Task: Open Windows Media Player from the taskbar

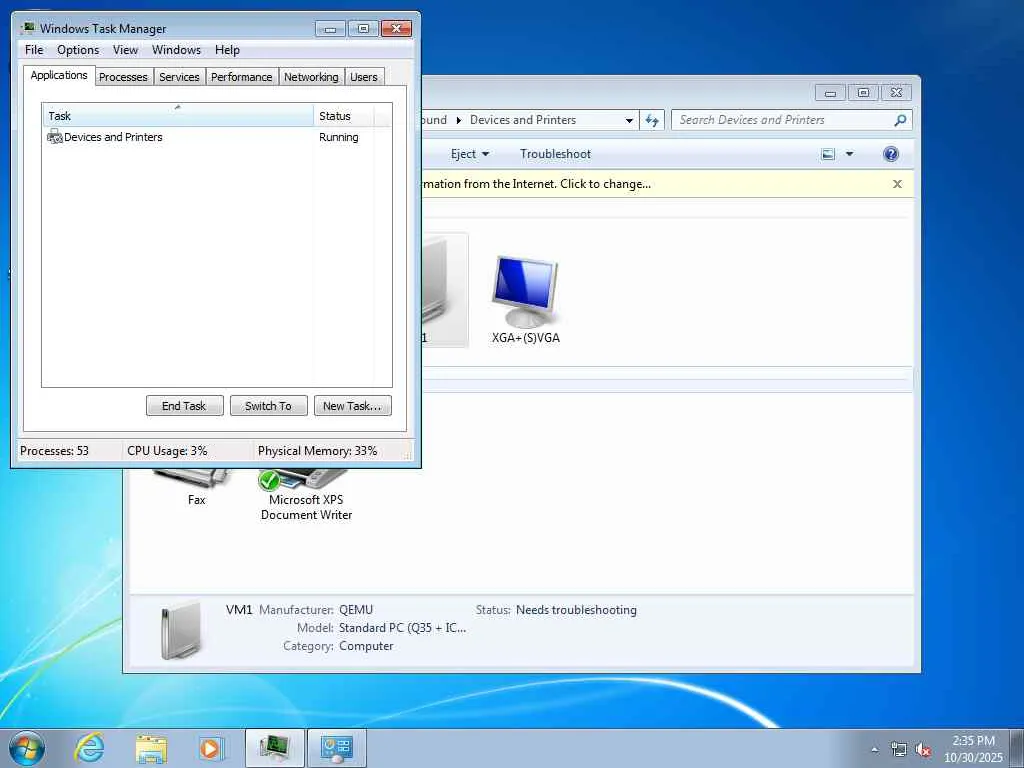Action: coord(211,748)
